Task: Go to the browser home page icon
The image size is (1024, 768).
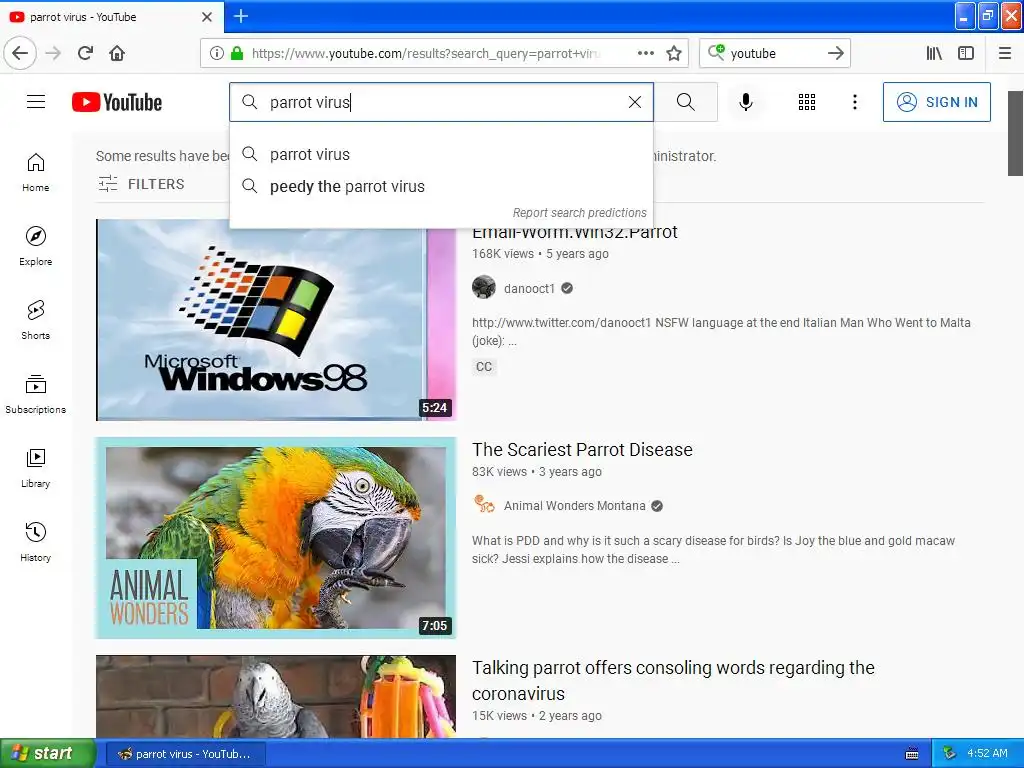Action: click(x=117, y=53)
